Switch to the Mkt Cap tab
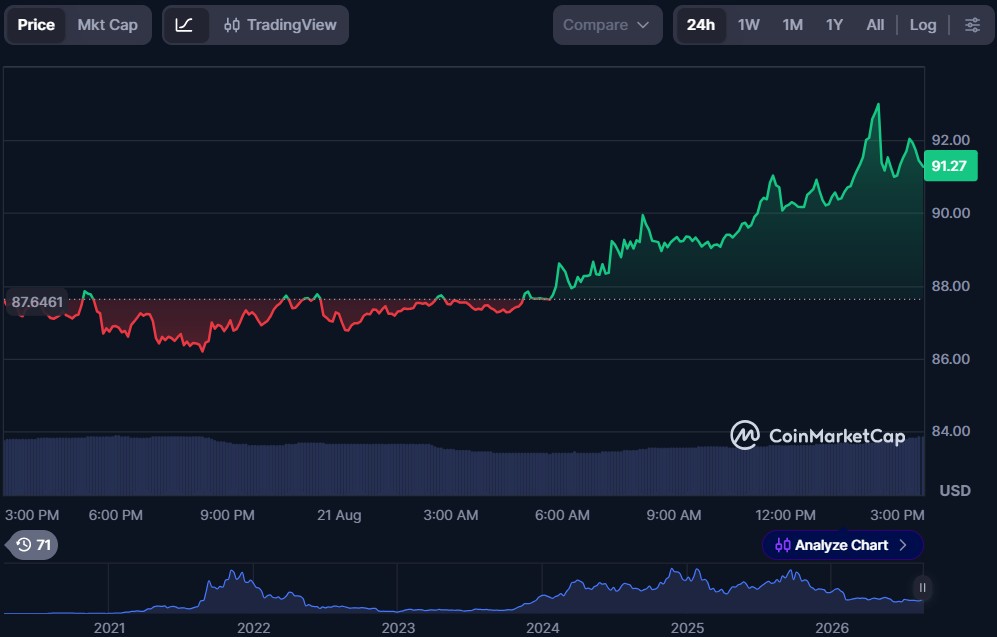997x637 pixels. (x=107, y=25)
